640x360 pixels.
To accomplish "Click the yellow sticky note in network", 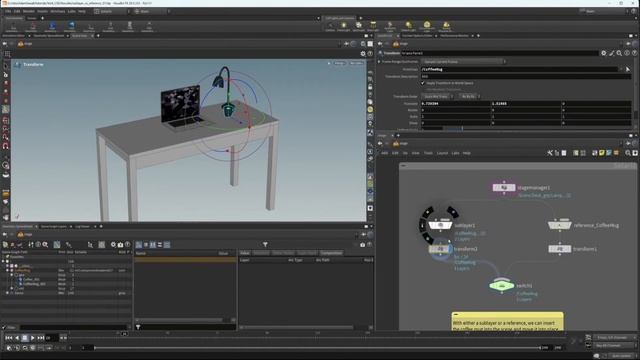I will click(x=507, y=322).
